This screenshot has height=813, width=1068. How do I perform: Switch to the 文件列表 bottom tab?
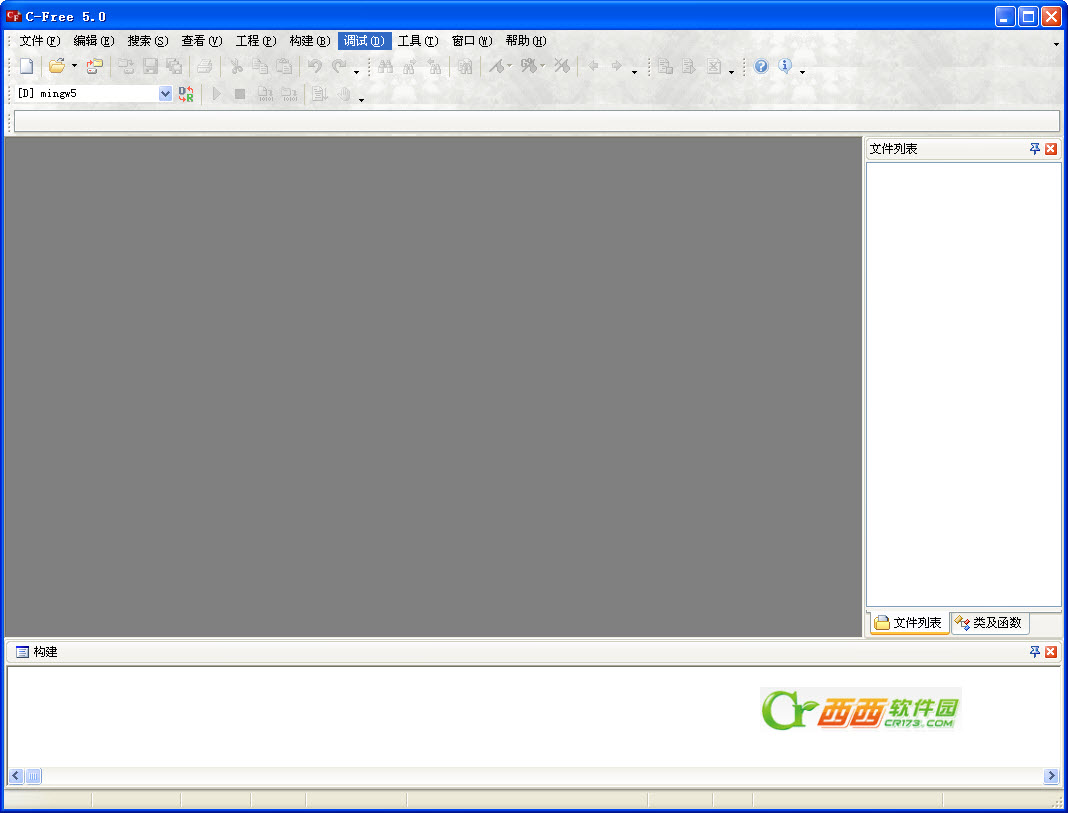click(x=909, y=623)
